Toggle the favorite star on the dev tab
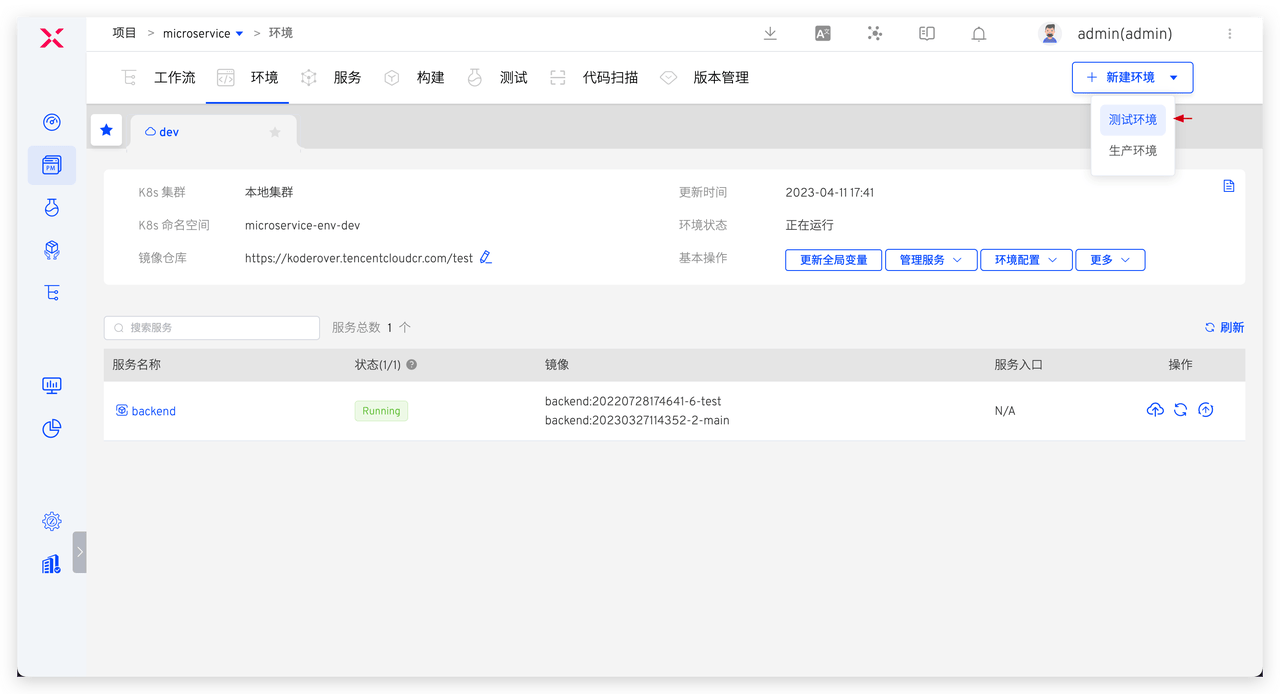This screenshot has width=1280, height=694. click(275, 131)
